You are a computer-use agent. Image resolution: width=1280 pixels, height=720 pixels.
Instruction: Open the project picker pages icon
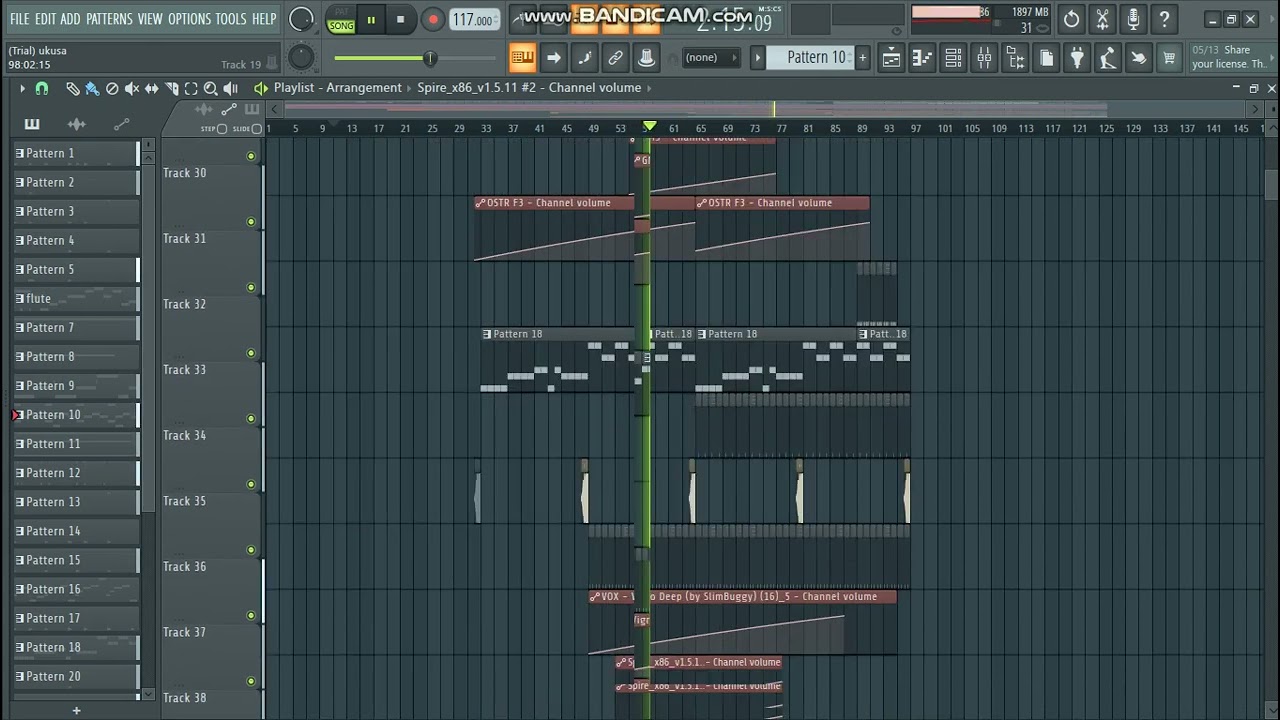[1046, 59]
